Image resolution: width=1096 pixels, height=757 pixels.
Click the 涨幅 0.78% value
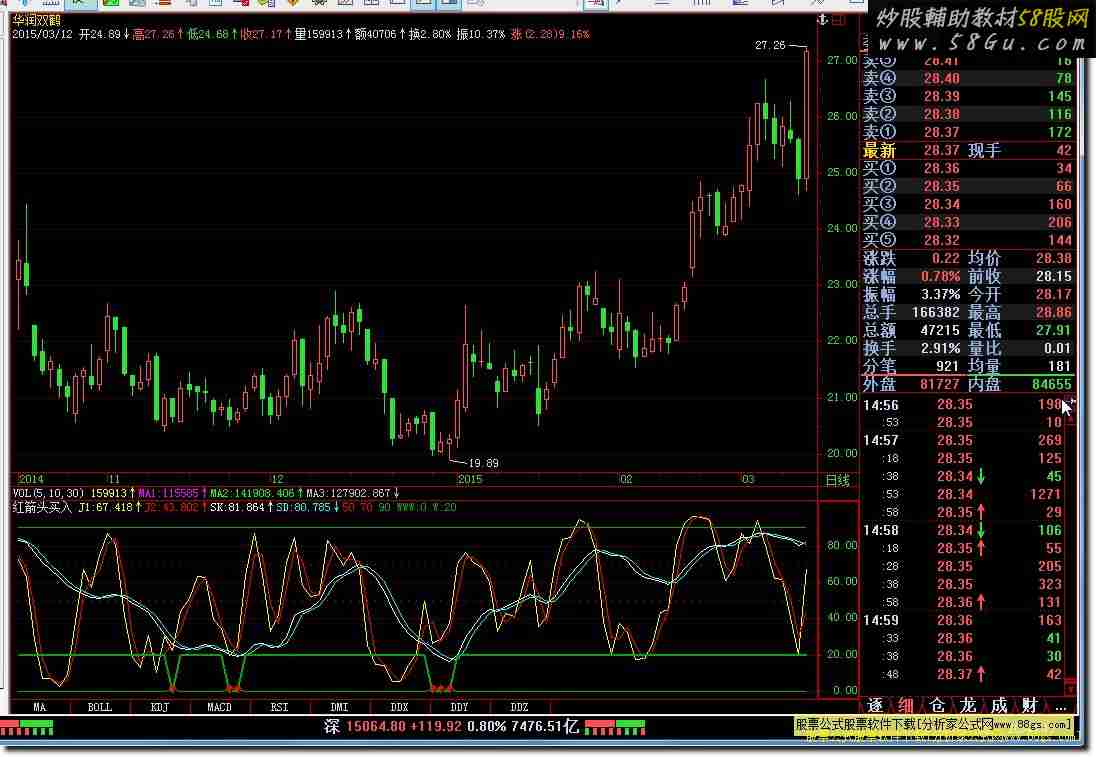[940, 276]
